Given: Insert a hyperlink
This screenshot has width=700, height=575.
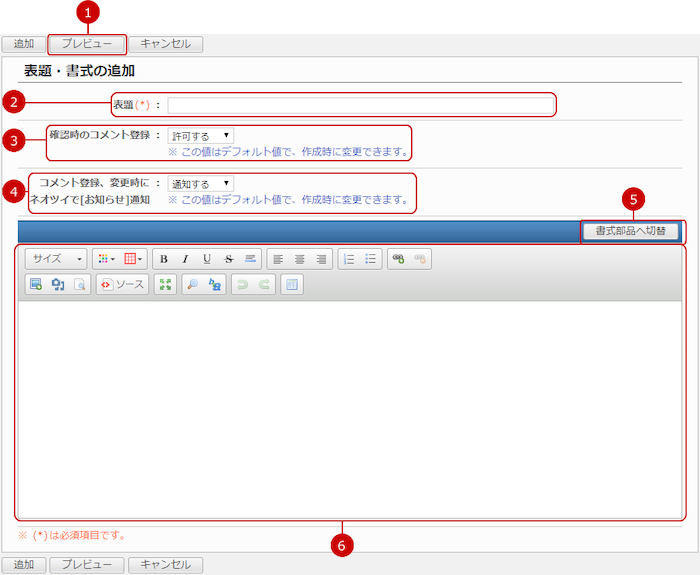Looking at the screenshot, I should 398,259.
